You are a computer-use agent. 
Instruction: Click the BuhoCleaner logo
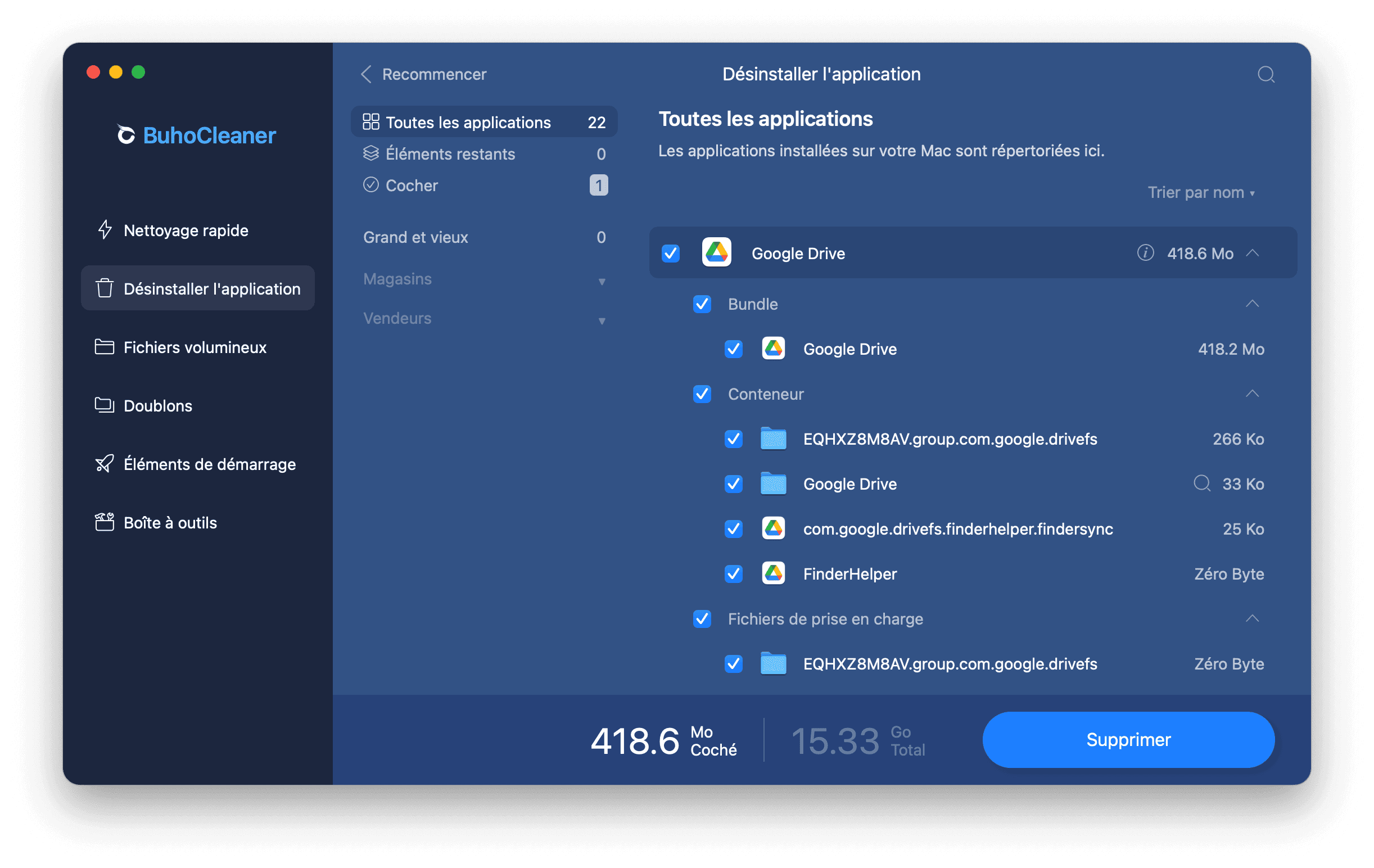click(x=196, y=135)
